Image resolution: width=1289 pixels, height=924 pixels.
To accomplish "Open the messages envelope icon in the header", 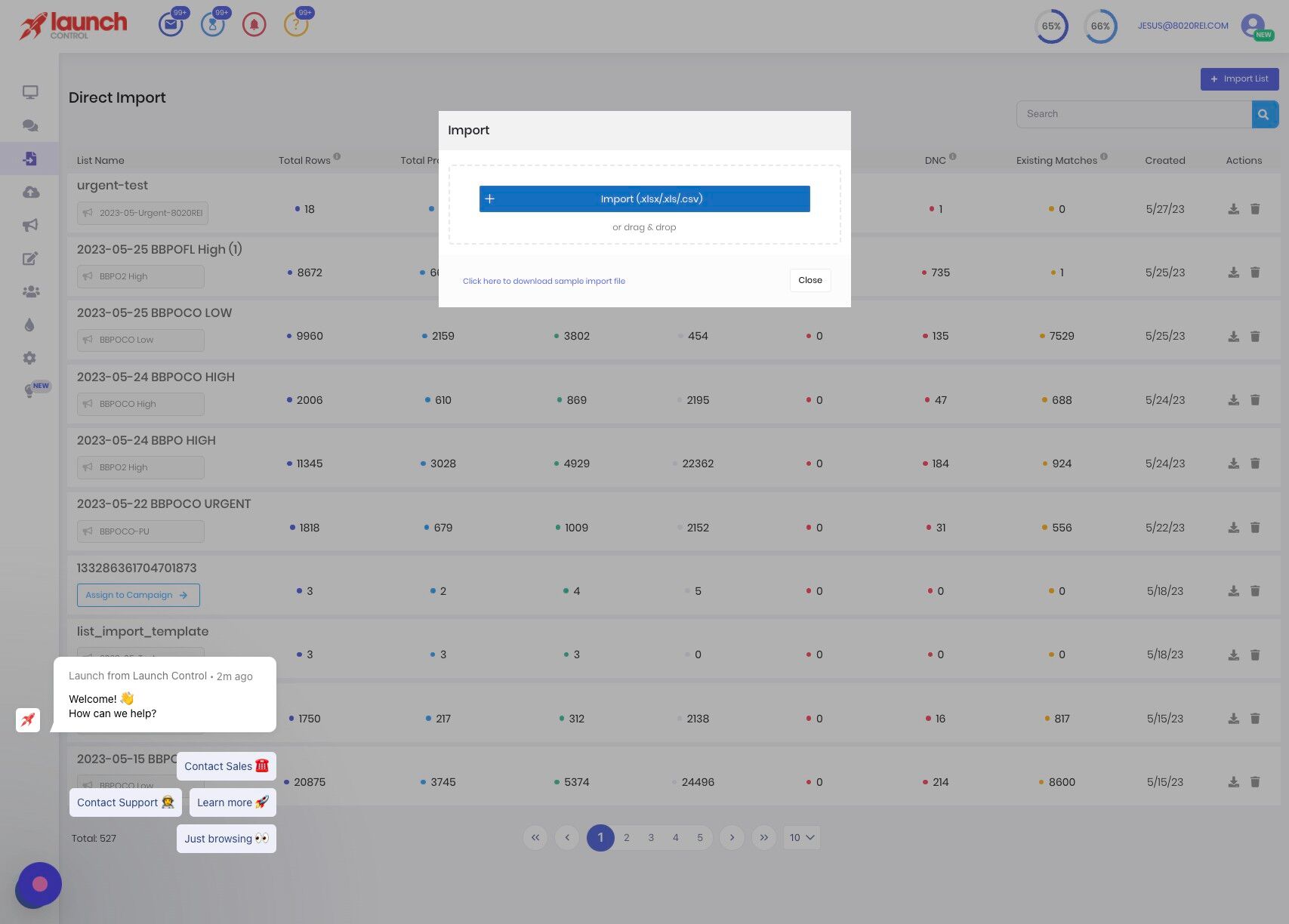I will coord(171,24).
